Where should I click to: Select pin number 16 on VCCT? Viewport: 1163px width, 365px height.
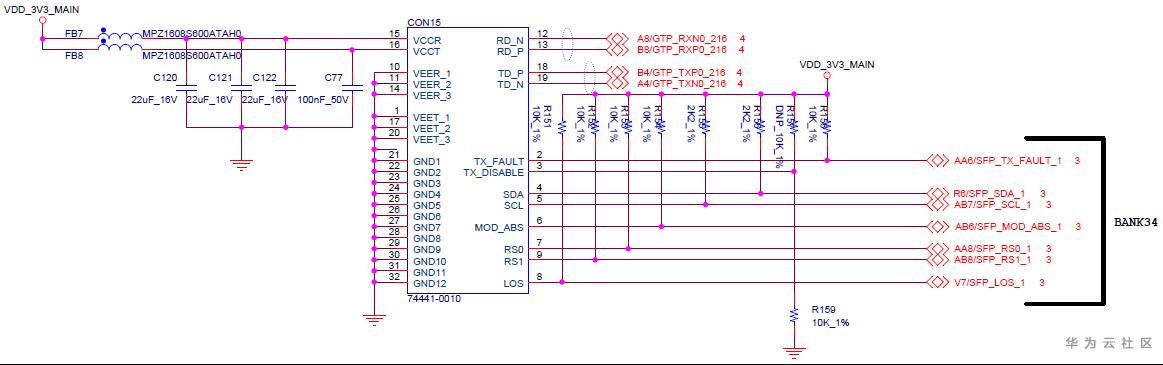coord(394,45)
